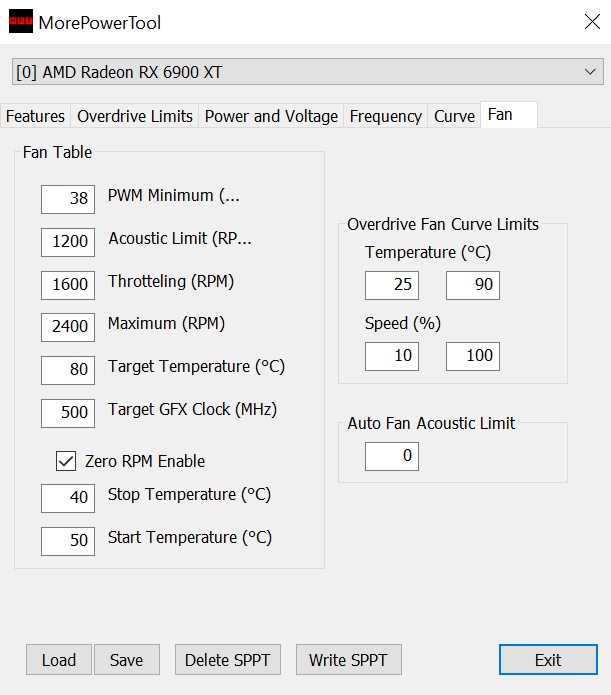The width and height of the screenshot is (611, 695).
Task: Select the Acoustic Limit RPM field
Action: (x=68, y=242)
